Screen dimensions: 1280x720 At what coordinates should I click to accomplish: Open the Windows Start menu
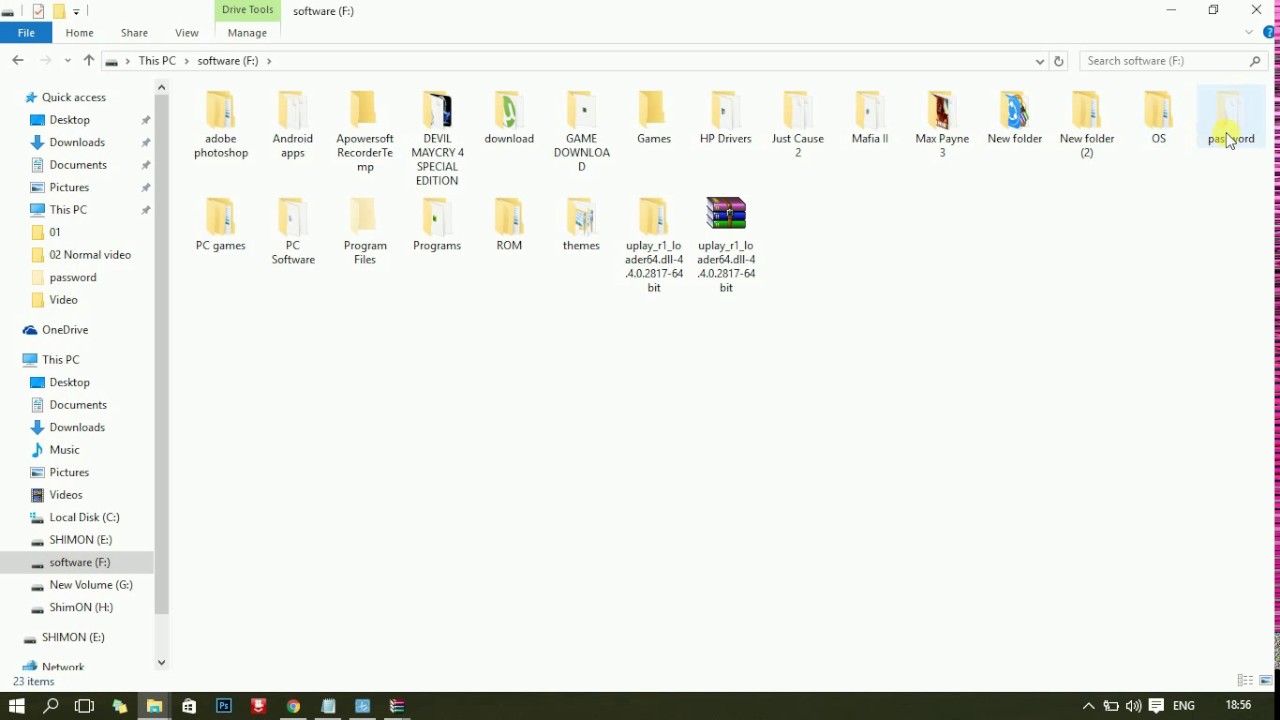coord(16,706)
